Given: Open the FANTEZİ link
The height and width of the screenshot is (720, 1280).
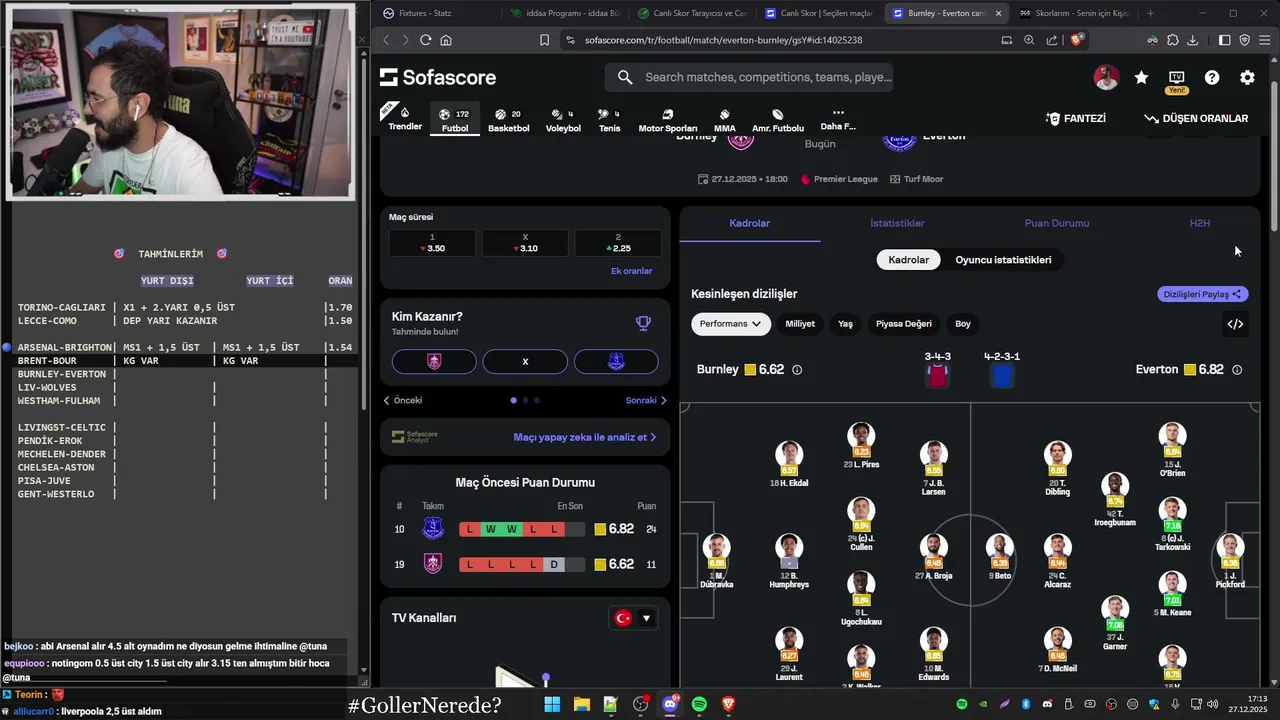Looking at the screenshot, I should point(1076,118).
